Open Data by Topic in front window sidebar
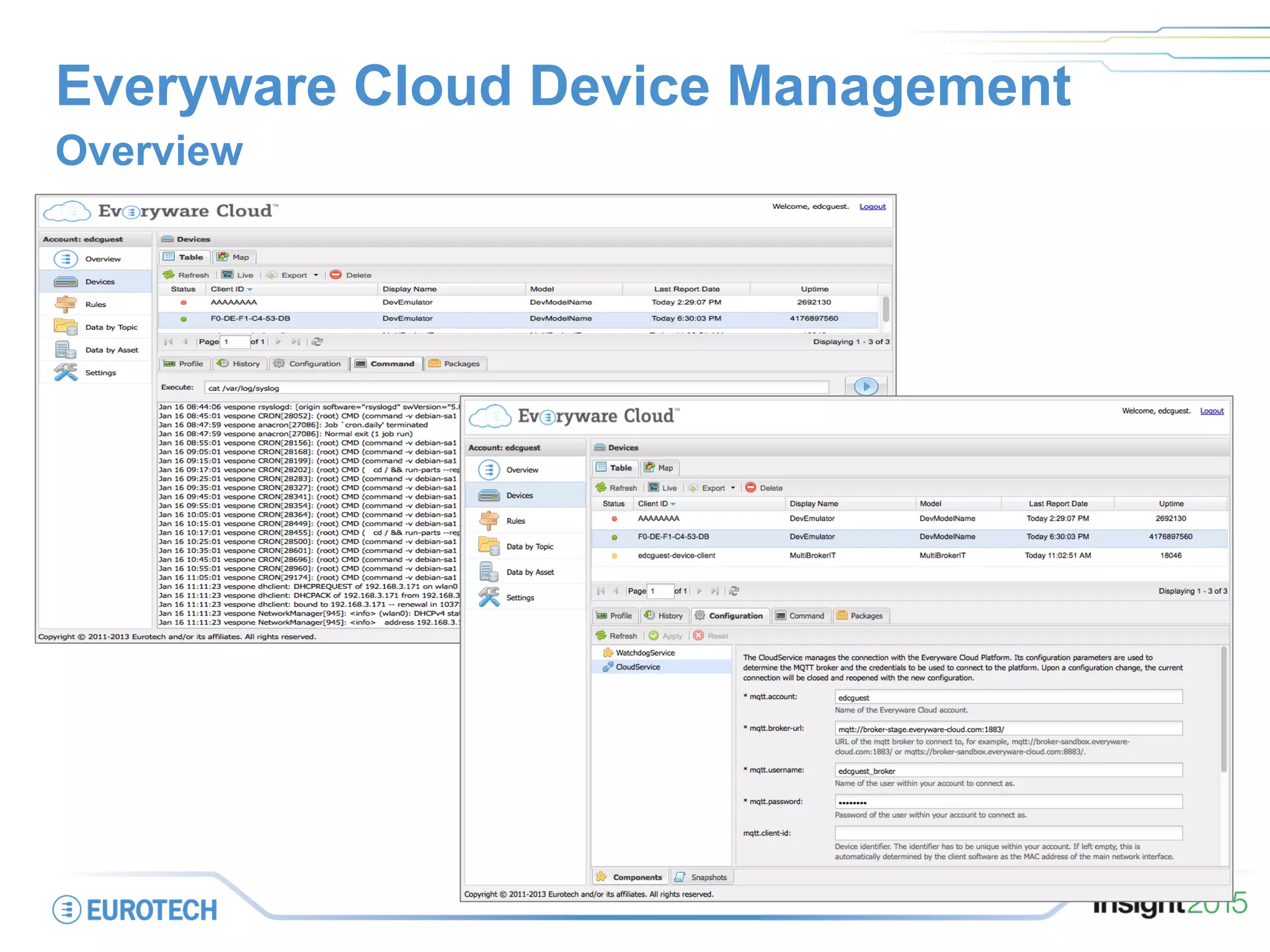 point(525,547)
